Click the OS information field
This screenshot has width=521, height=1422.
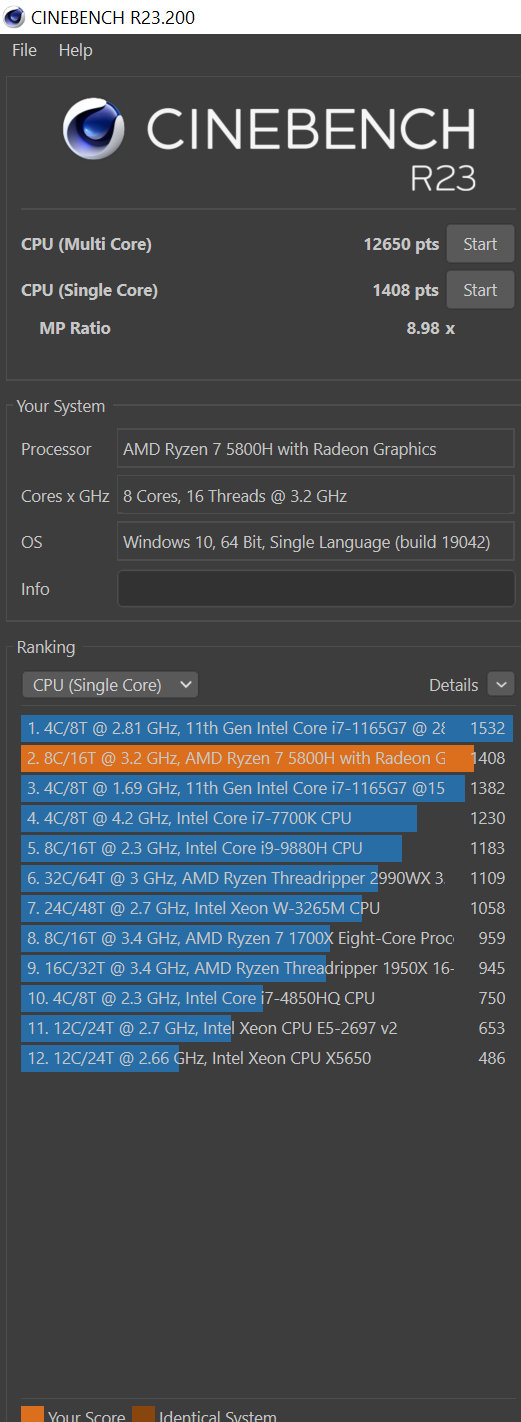click(316, 542)
